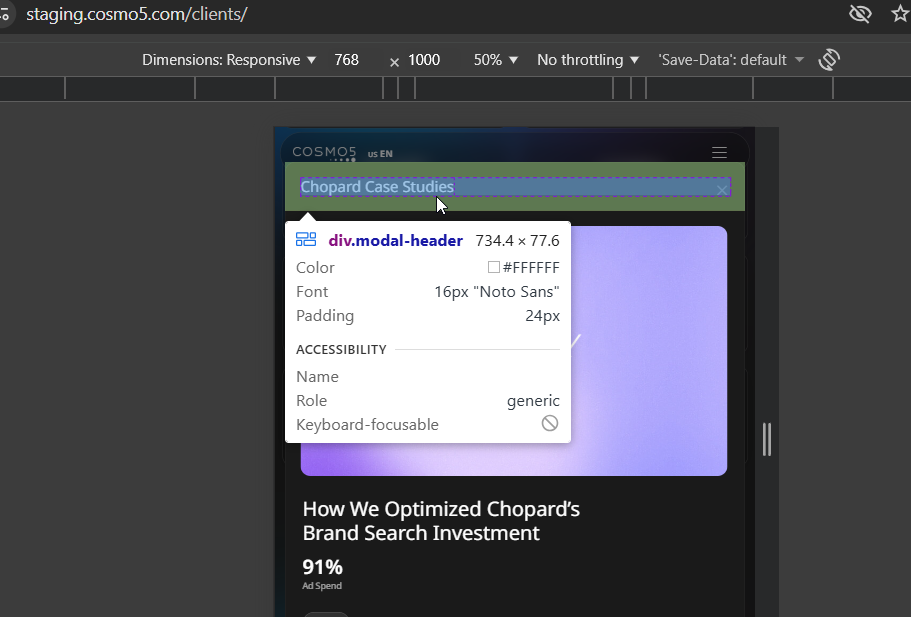Click the 734.4 × 77.6 dimensions text
The height and width of the screenshot is (617, 911).
[x=517, y=241]
